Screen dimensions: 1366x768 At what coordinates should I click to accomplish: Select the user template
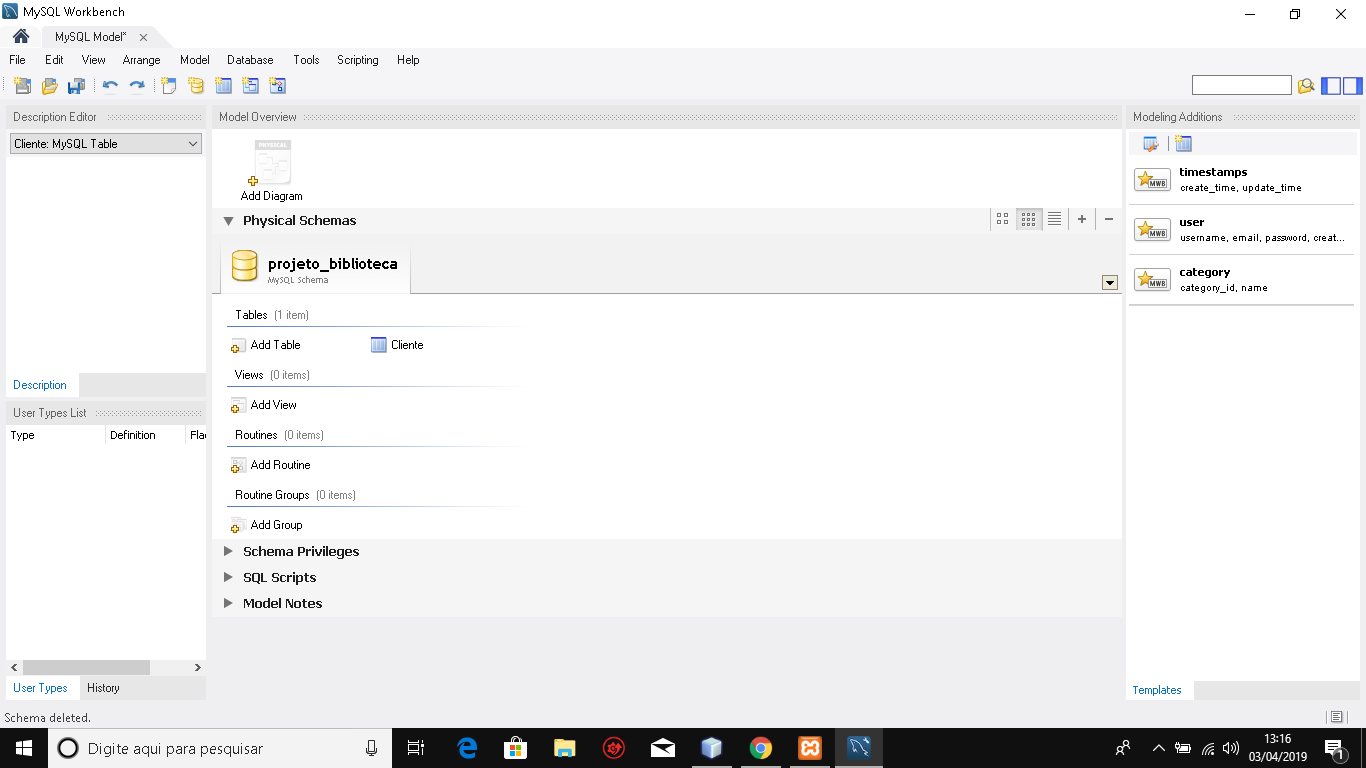click(1241, 230)
